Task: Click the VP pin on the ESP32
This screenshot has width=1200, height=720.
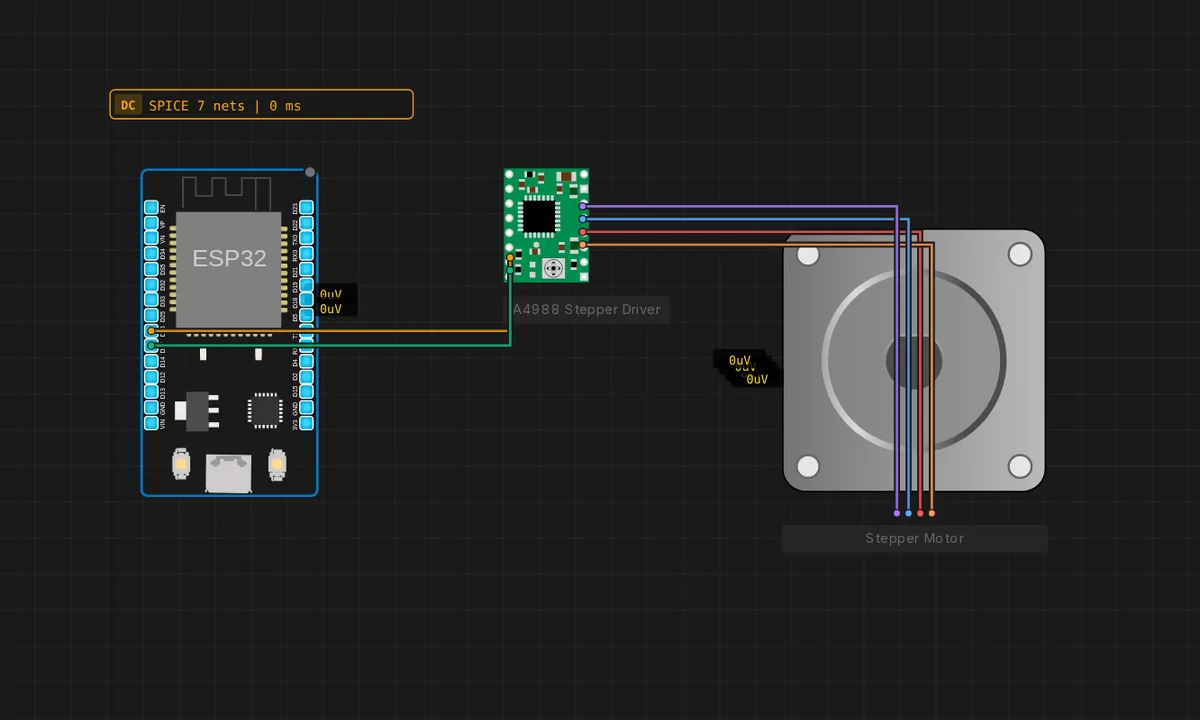Action: coord(151,223)
